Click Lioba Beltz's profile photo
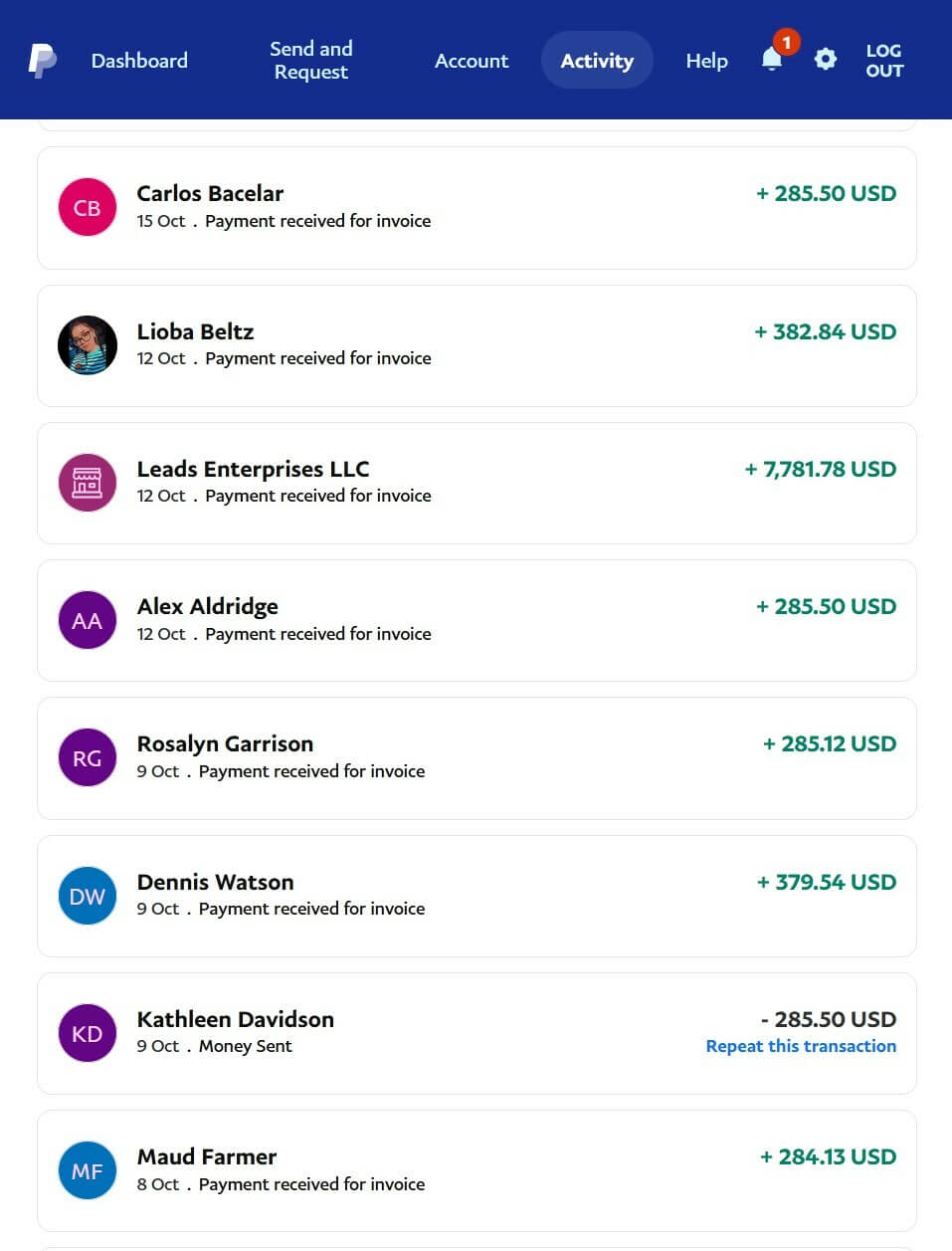 [x=88, y=345]
